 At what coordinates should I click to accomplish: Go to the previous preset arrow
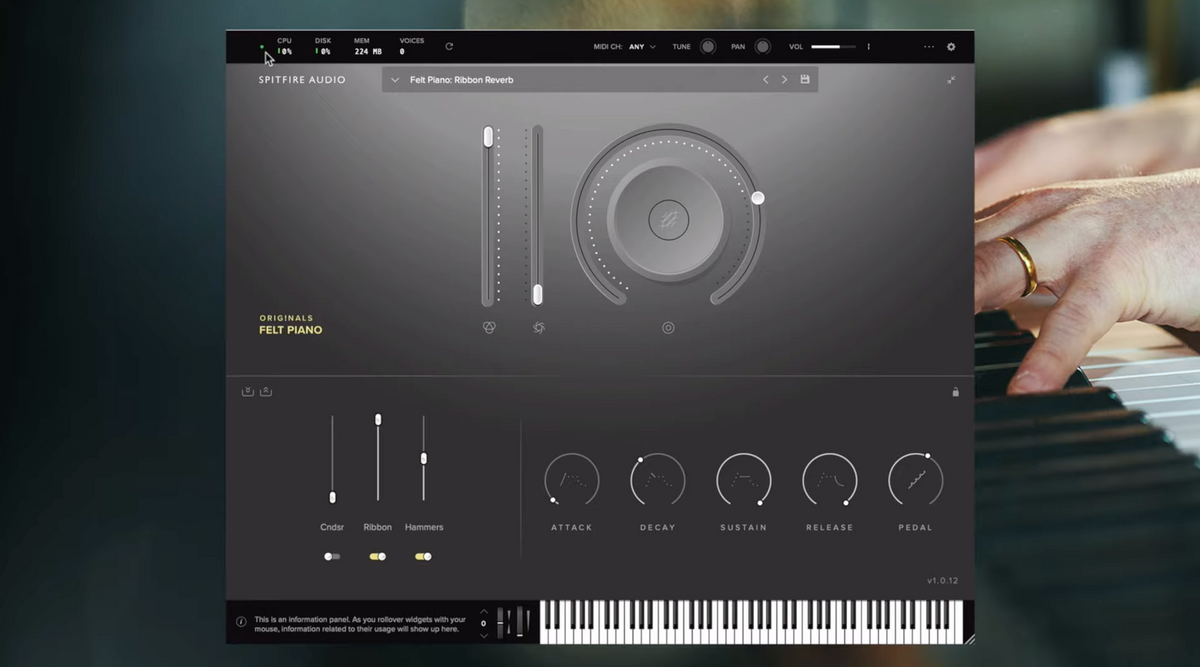pos(766,80)
